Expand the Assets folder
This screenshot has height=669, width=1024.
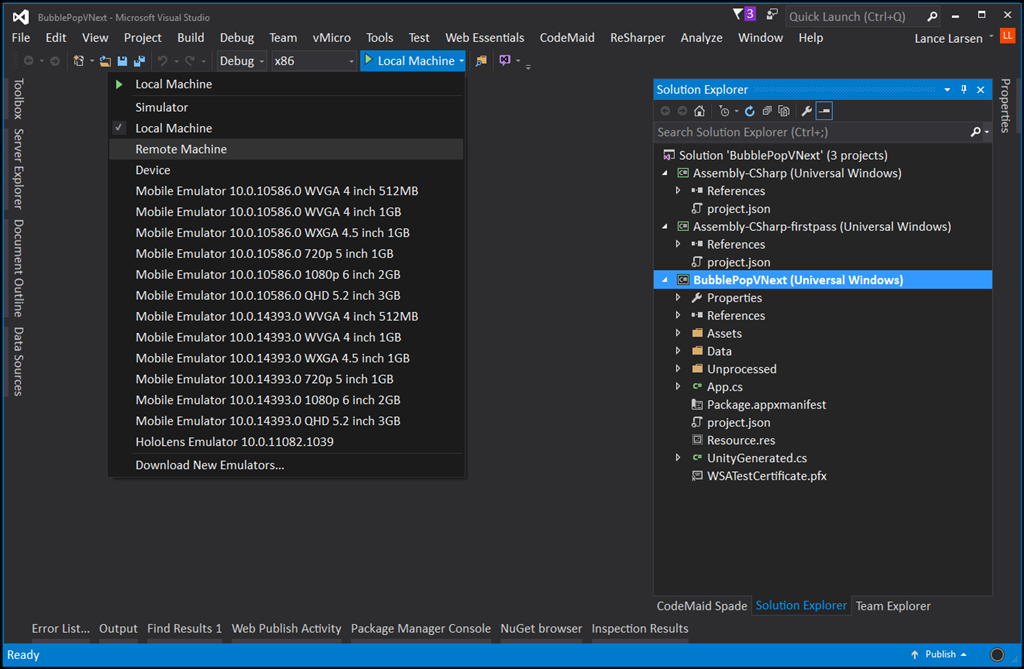pos(678,333)
